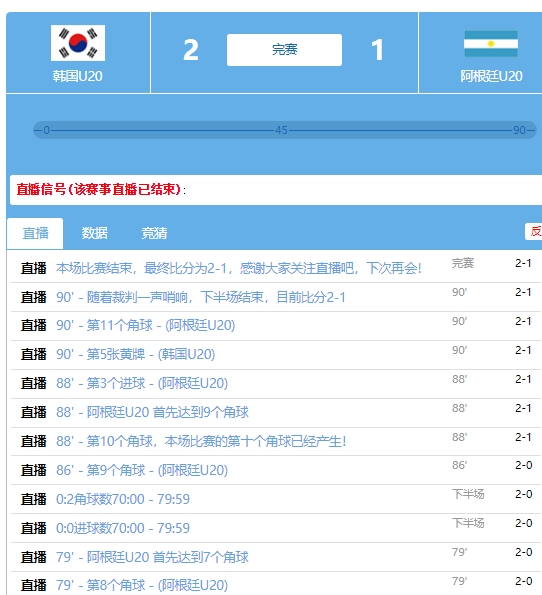542x595 pixels.
Task: Open the match ended final score entry
Action: point(239,268)
